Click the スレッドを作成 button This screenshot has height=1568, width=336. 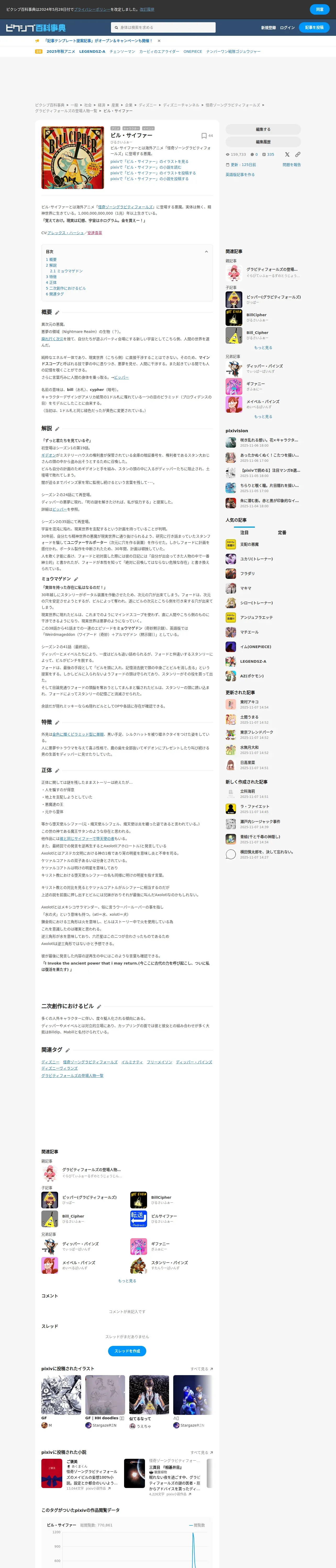127,1351
